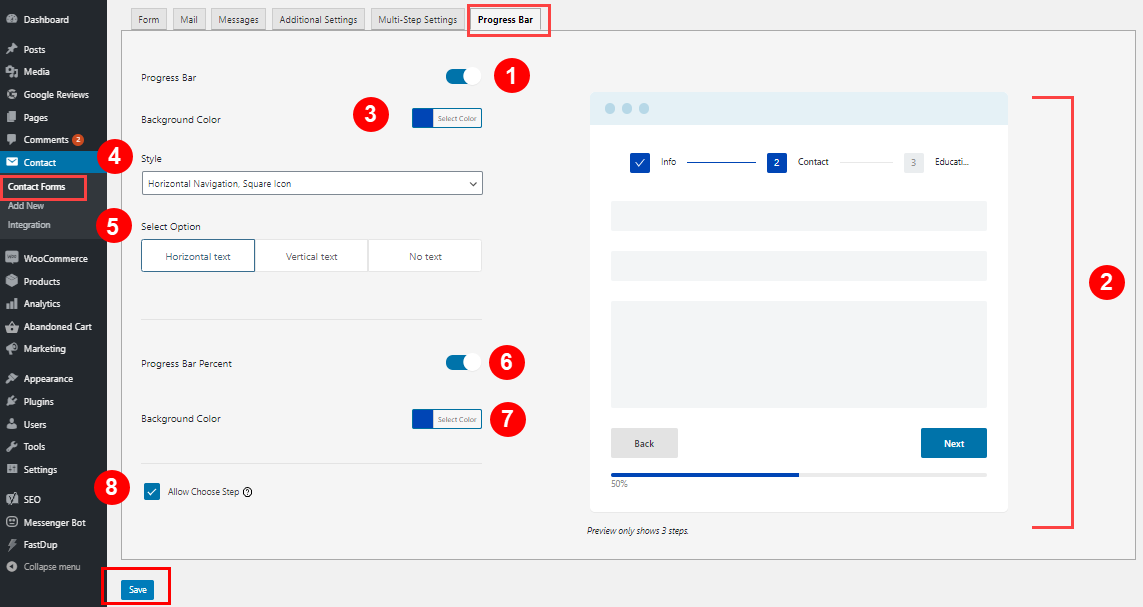
Task: Uncheck the Allow Choose Step checkbox
Action: click(x=152, y=492)
